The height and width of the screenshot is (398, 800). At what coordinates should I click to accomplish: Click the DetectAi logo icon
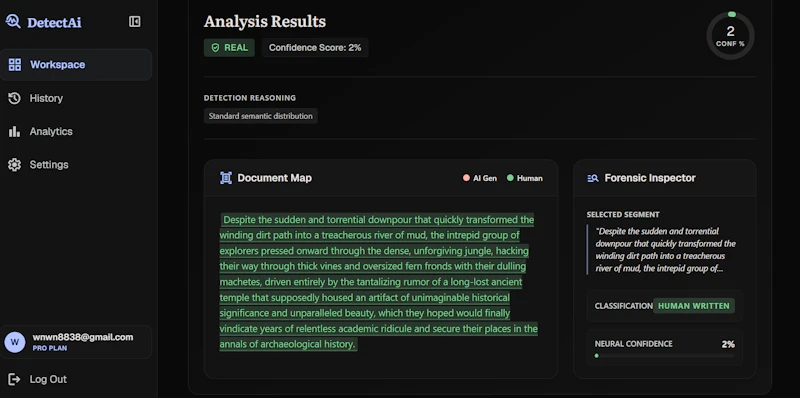tap(13, 21)
